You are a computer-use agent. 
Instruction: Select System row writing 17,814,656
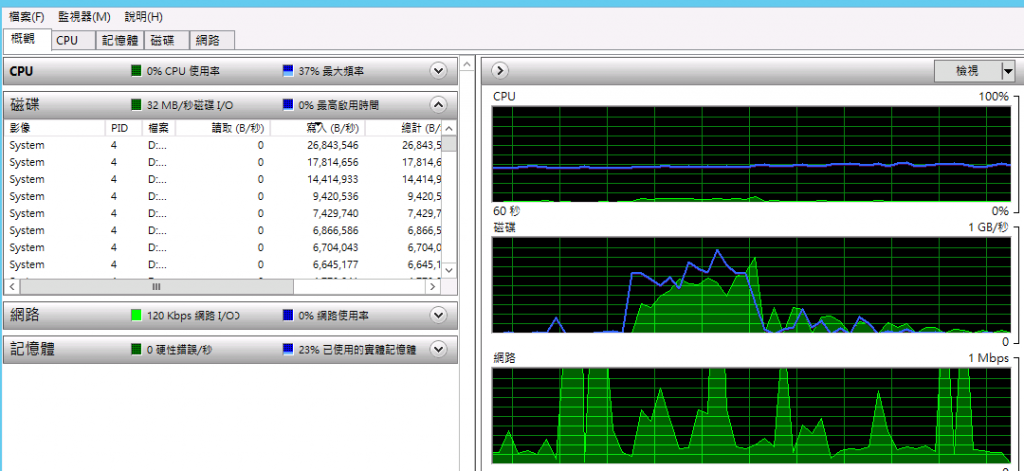(x=224, y=162)
